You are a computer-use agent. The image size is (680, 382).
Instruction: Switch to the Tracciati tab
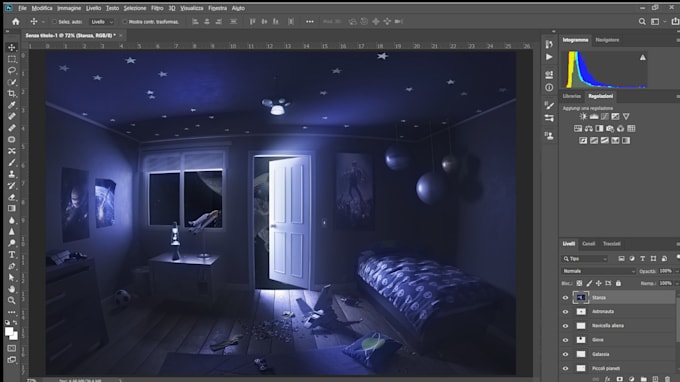pyautogui.click(x=612, y=244)
